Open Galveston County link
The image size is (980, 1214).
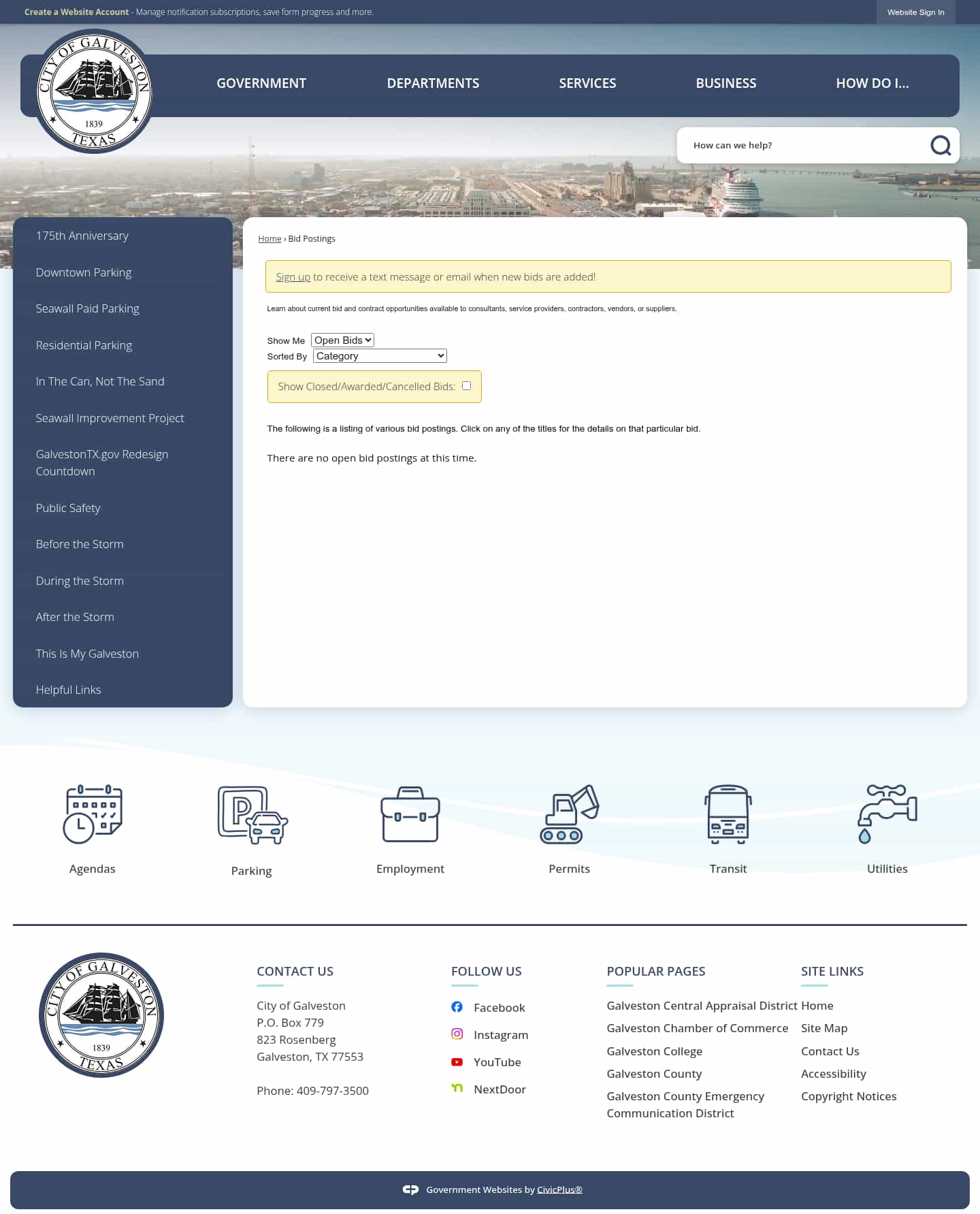pyautogui.click(x=654, y=1074)
